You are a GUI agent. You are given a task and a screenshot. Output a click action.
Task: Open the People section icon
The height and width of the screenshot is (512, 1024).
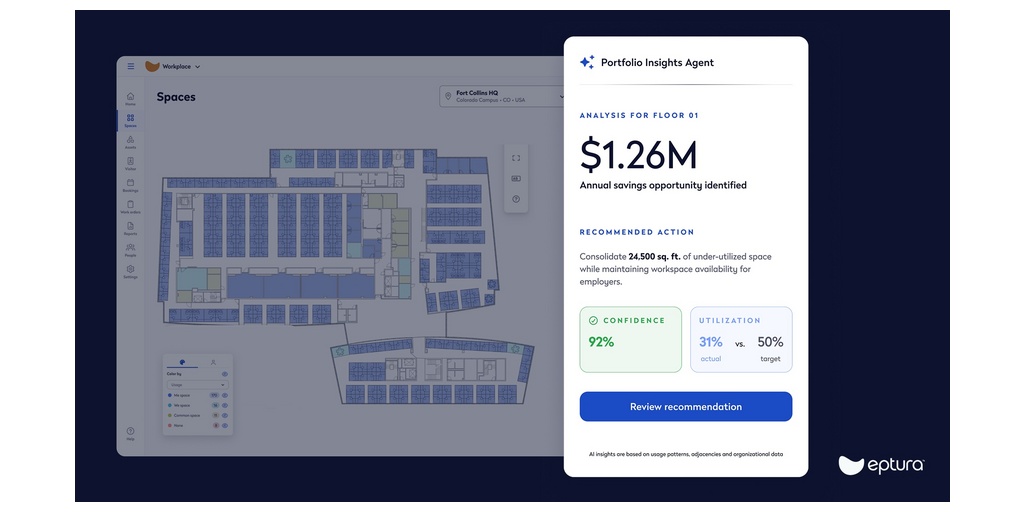click(x=131, y=250)
